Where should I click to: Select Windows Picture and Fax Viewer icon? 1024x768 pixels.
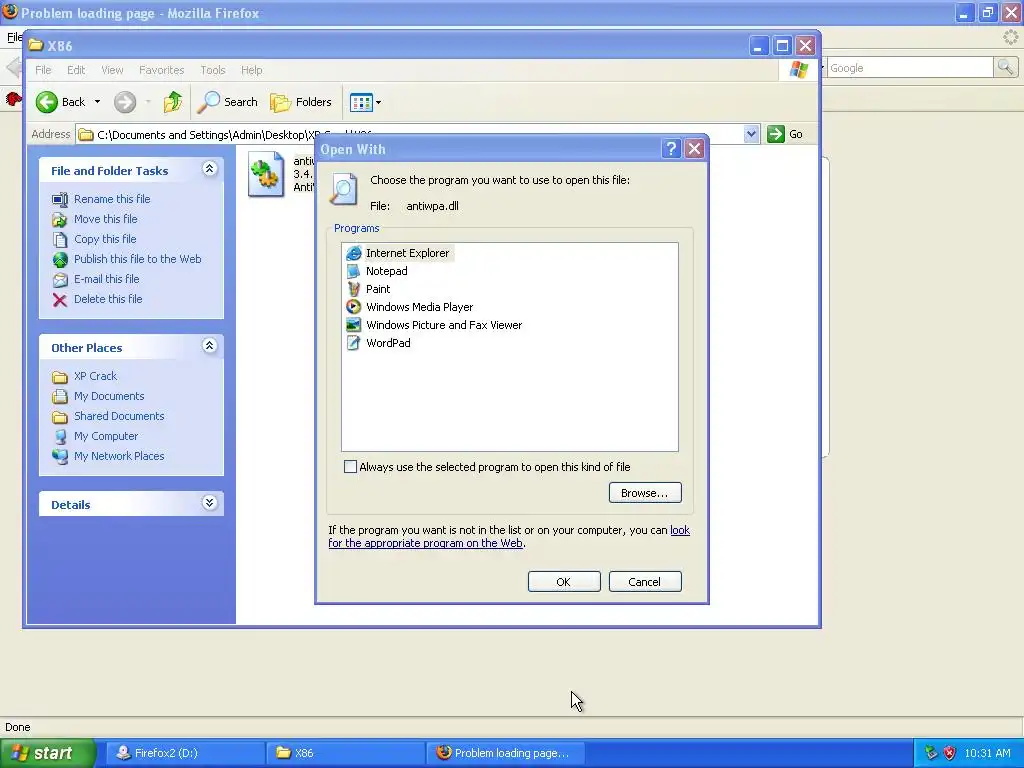click(353, 325)
